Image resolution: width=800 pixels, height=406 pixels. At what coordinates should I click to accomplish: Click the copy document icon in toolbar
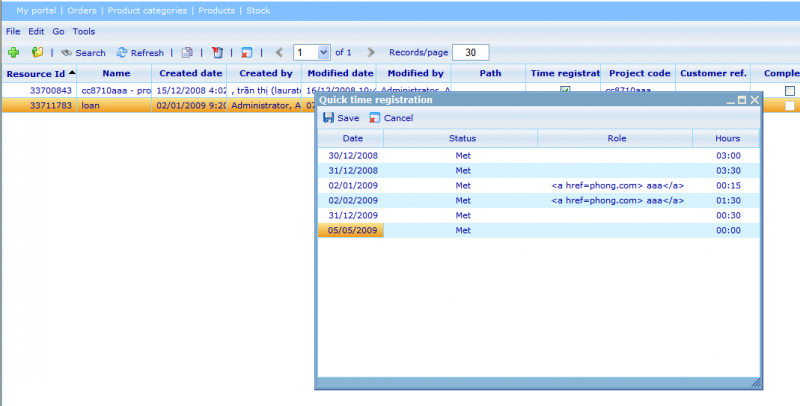point(187,52)
